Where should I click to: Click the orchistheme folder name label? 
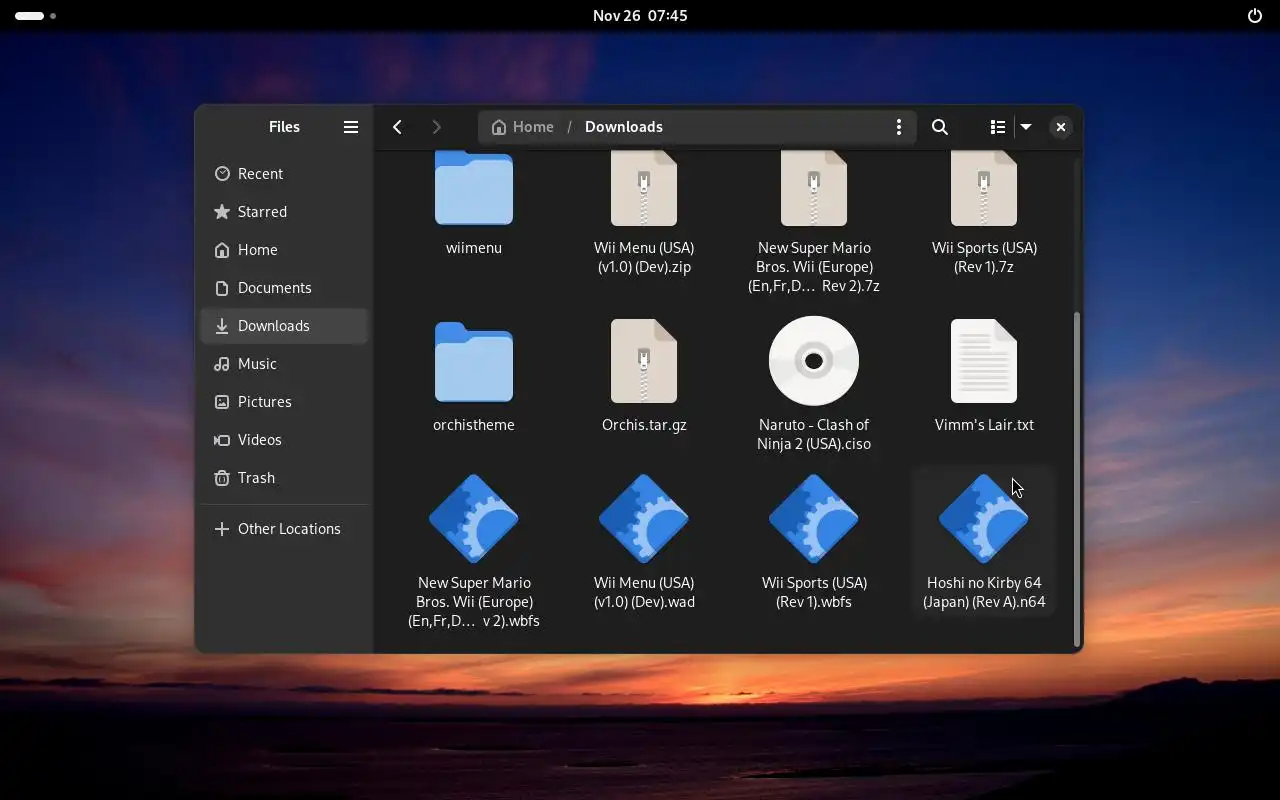[x=474, y=425]
